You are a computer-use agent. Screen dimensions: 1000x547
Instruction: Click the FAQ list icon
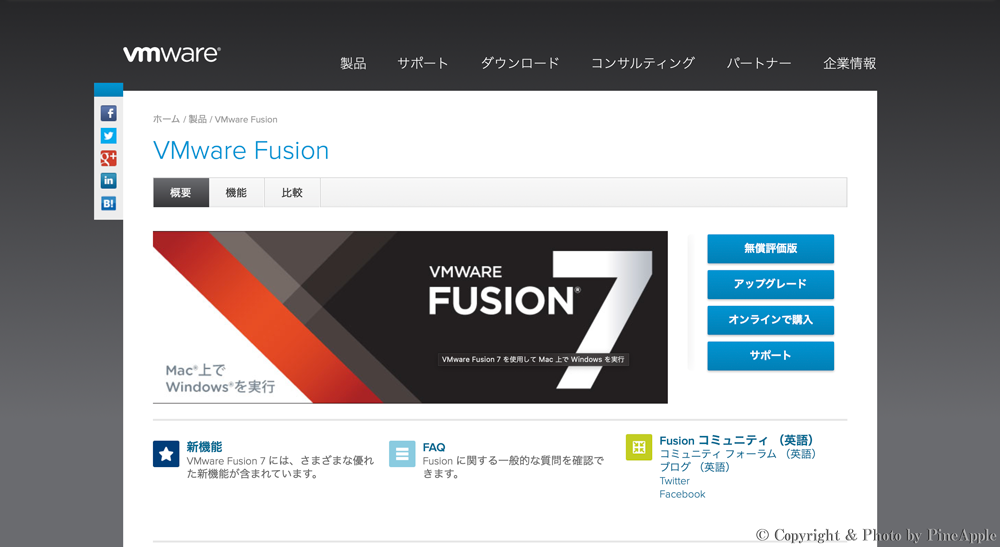(402, 454)
